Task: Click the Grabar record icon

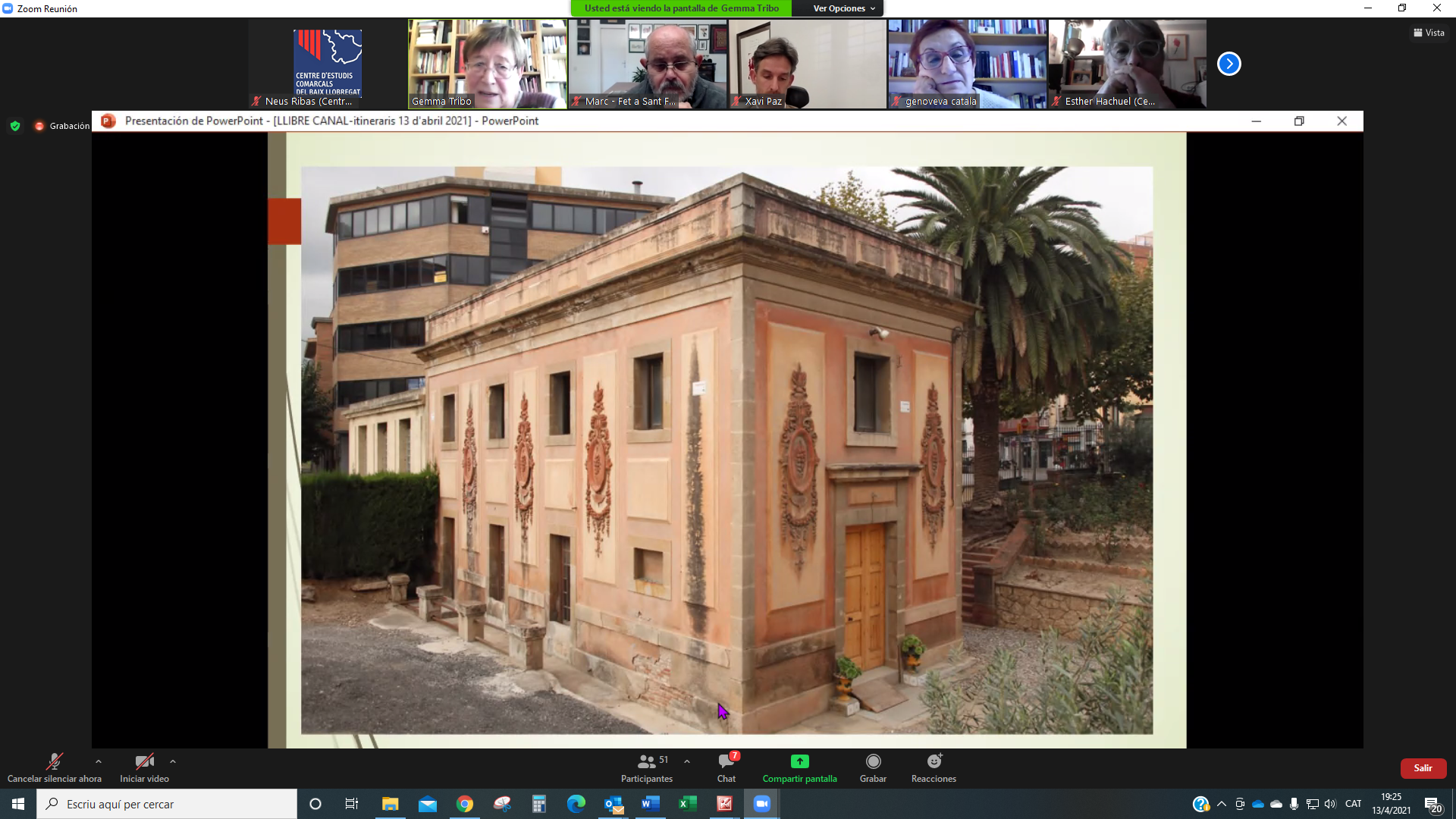Action: click(x=873, y=761)
